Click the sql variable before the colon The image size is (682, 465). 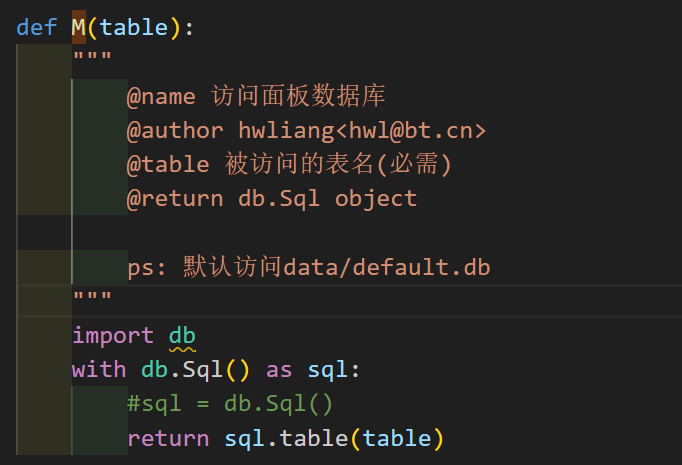(327, 370)
